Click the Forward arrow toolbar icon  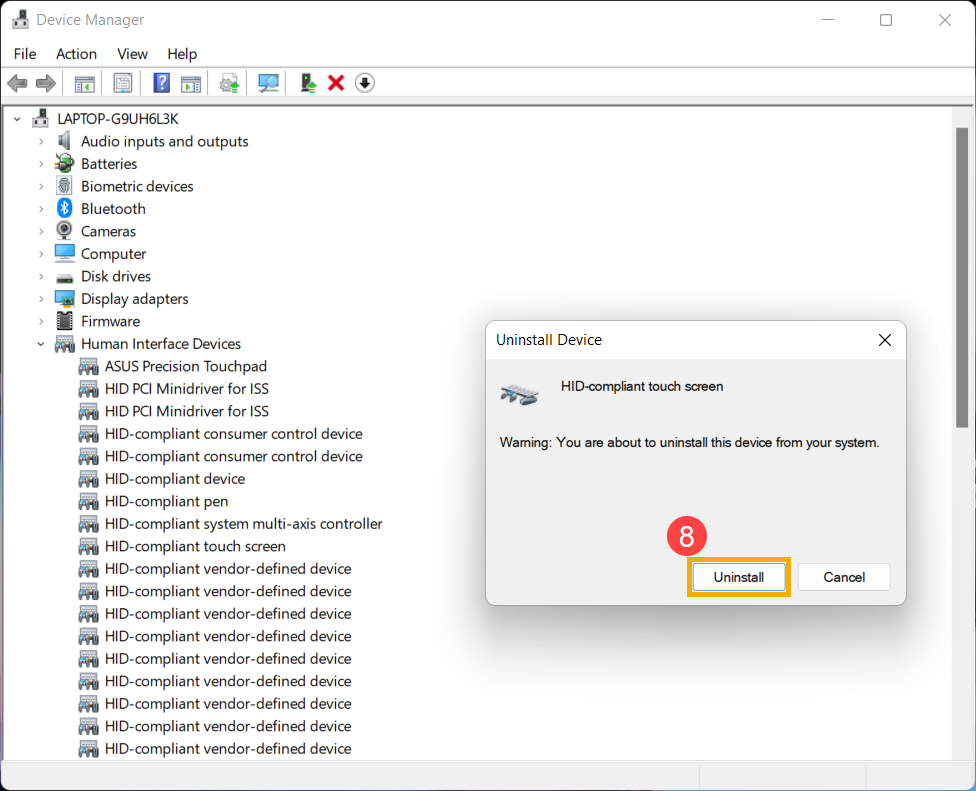click(46, 83)
